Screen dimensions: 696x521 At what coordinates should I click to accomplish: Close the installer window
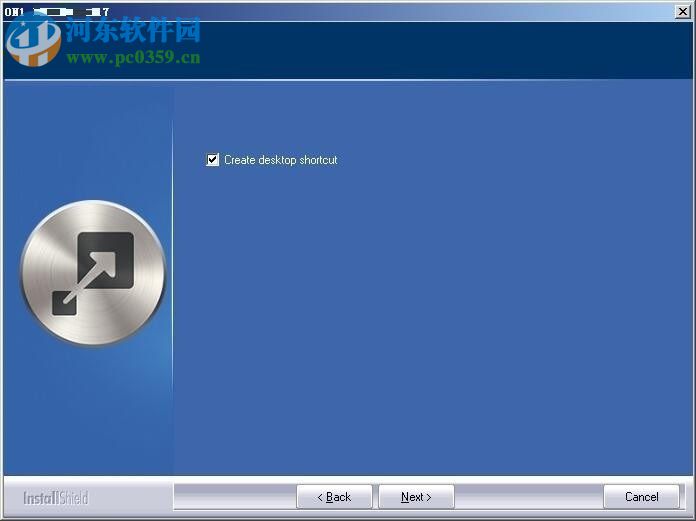(683, 12)
